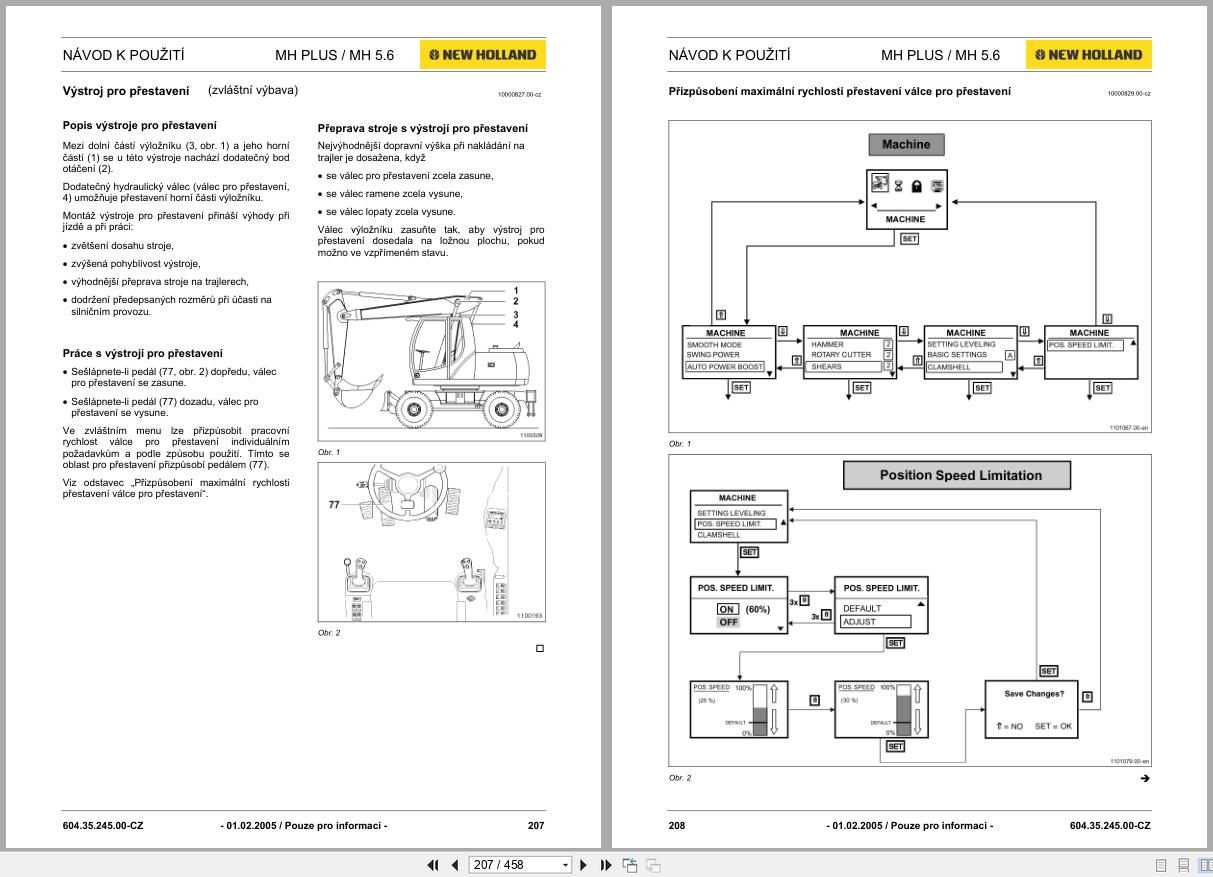Viewport: 1213px width, 877px height.
Task: Click the New Holland logo on page 208
Action: 1089,55
